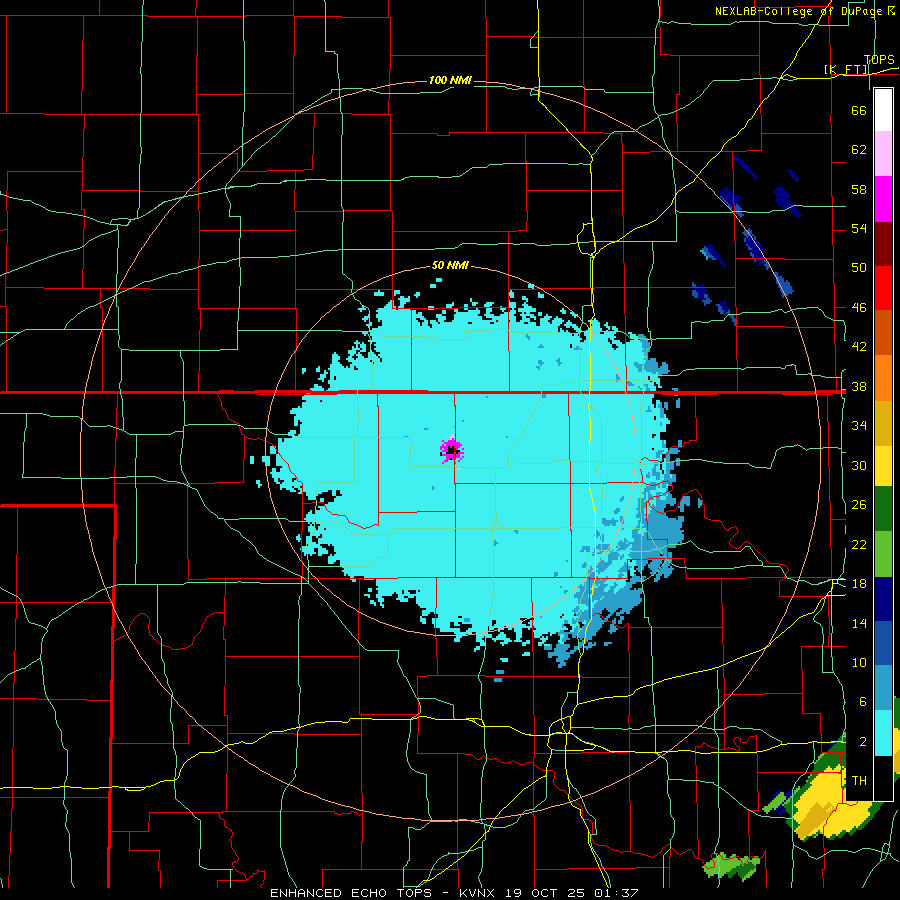Click the white color swatch in the legend
The image size is (900, 900).
click(883, 110)
